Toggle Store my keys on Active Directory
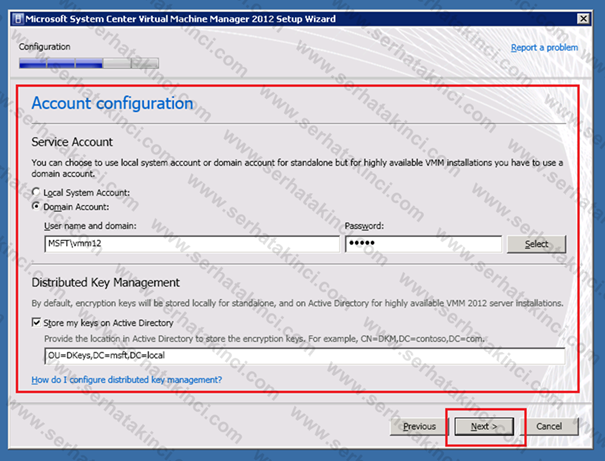Screen dimensions: 605x461 point(36,322)
